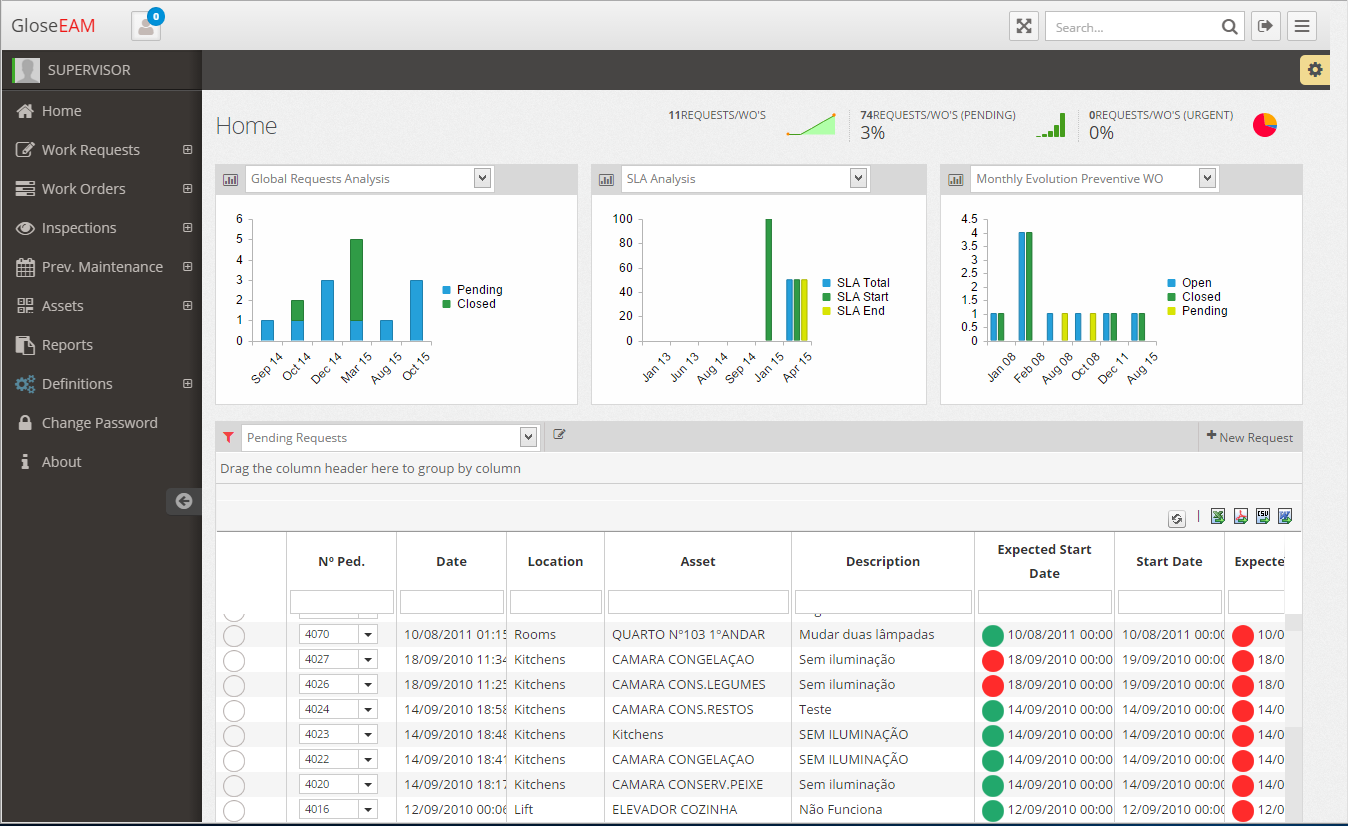Screen dimensions: 1348x826
Task: Open the SLA Analysis chart dropdown
Action: coord(857,177)
